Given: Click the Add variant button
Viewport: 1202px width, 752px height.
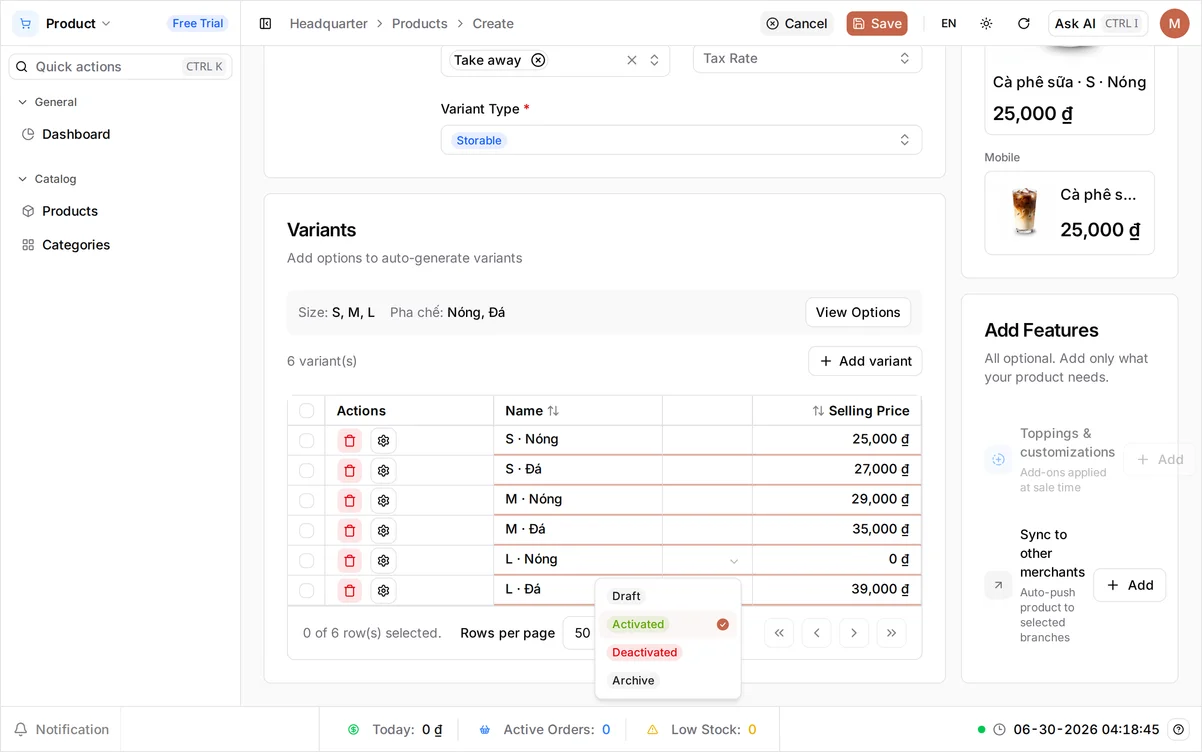Looking at the screenshot, I should click(865, 361).
